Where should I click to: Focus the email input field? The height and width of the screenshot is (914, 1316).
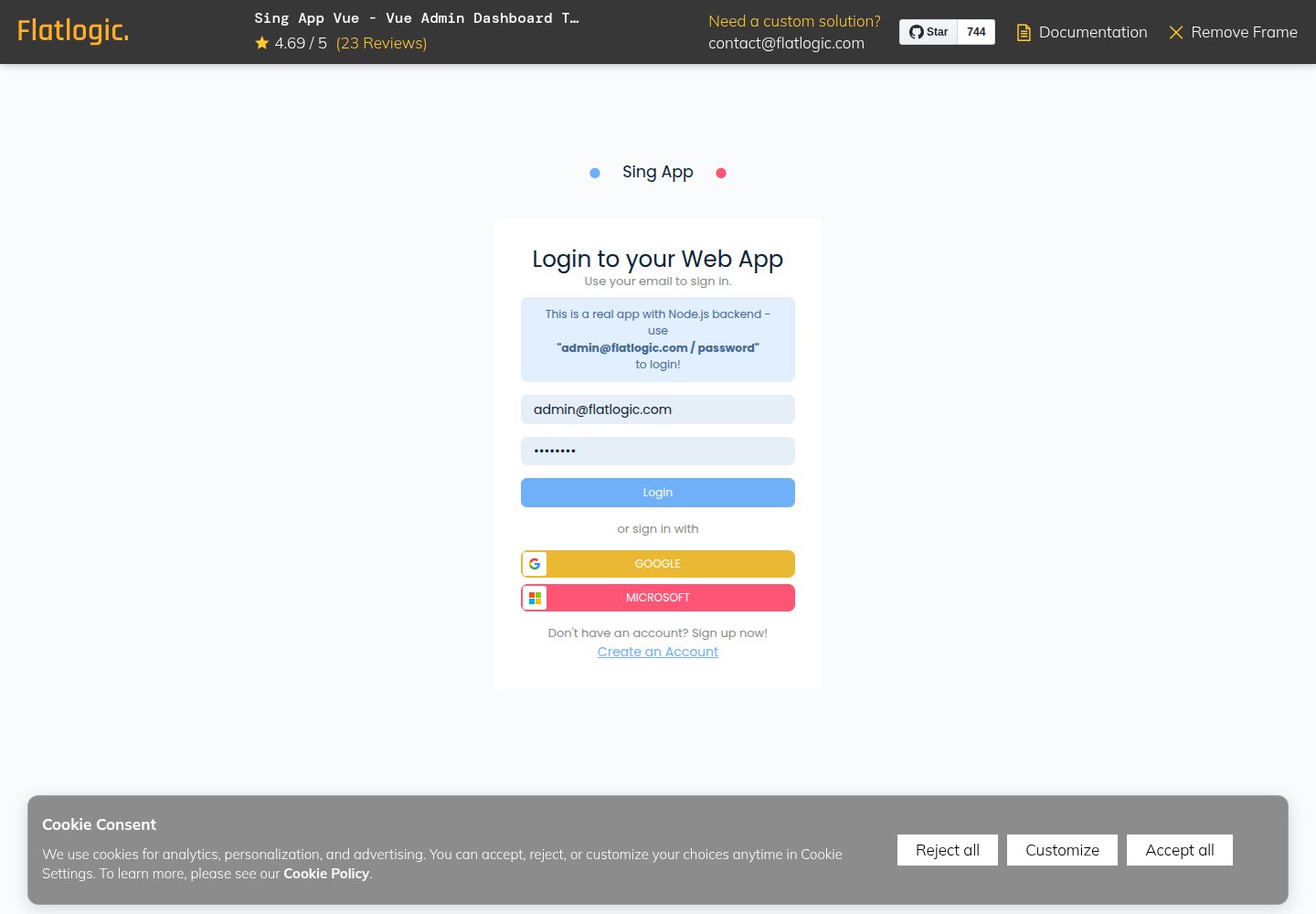click(x=658, y=409)
